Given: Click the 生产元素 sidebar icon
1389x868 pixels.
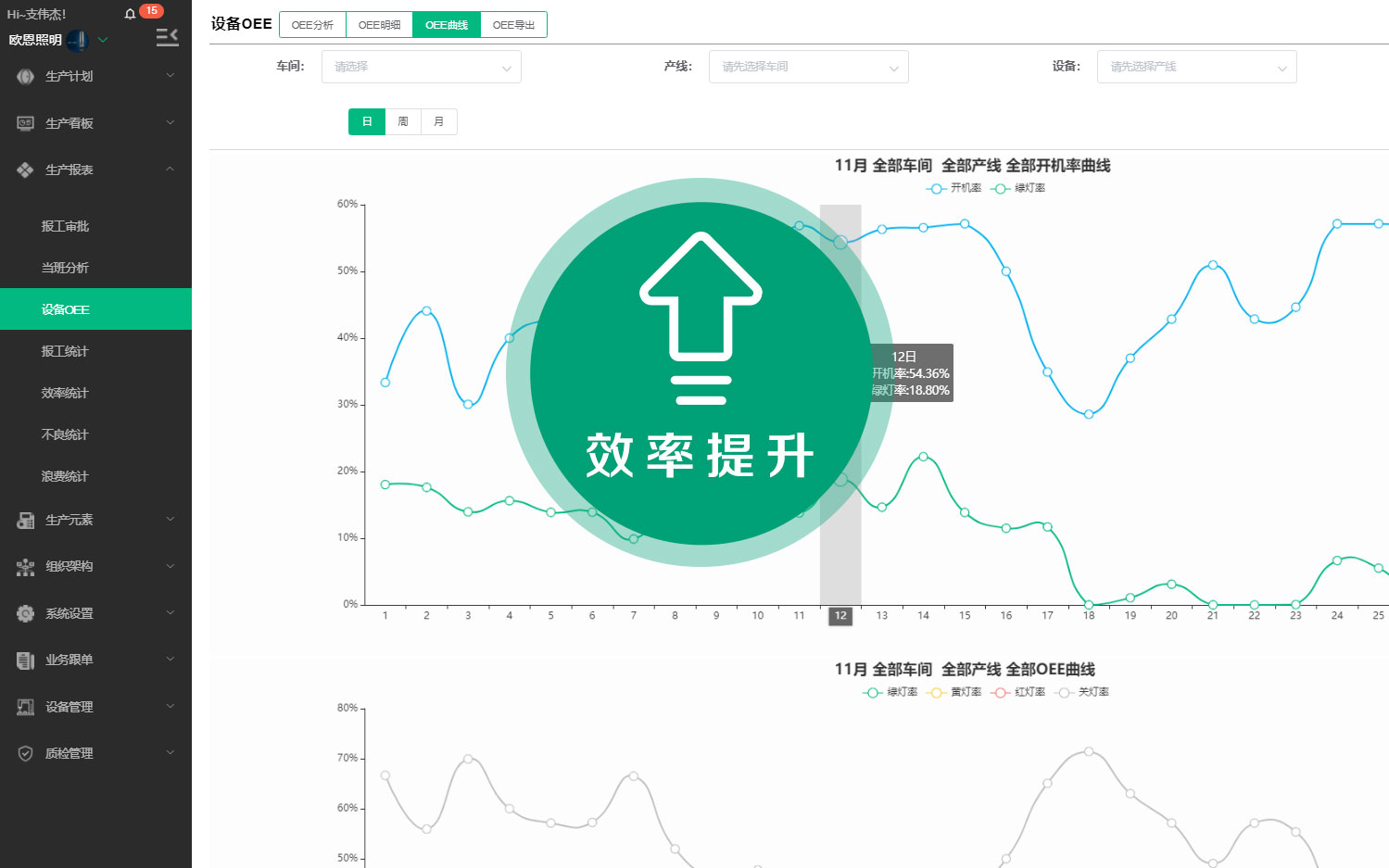Looking at the screenshot, I should pos(26,520).
